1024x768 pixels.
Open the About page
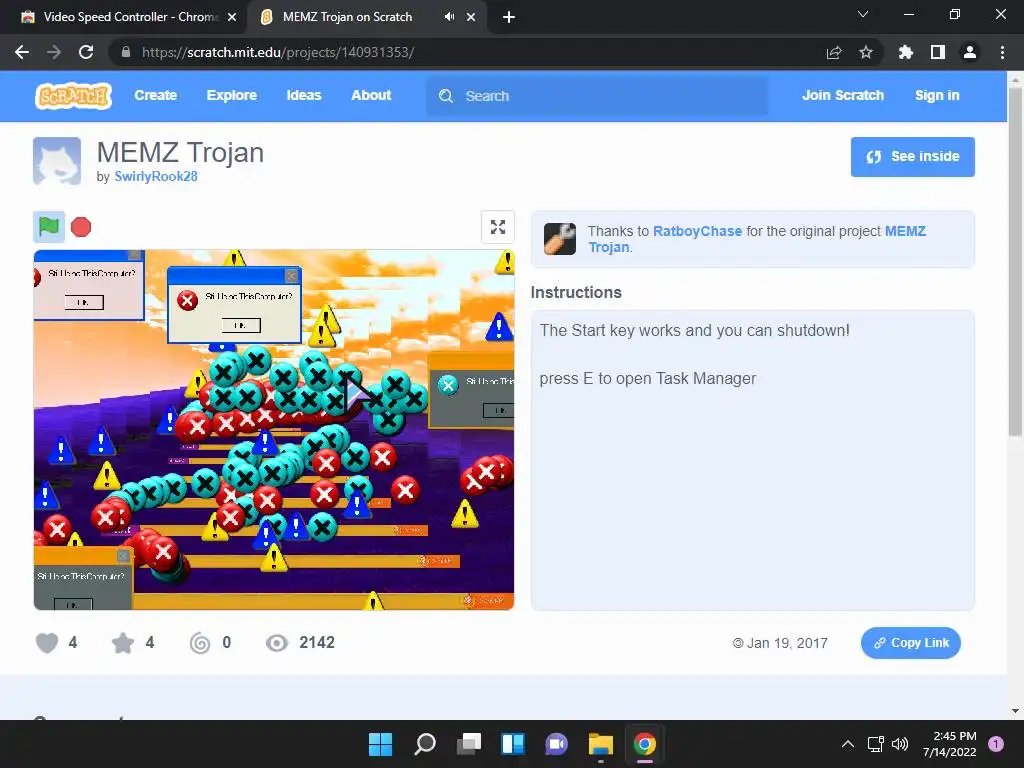point(371,95)
